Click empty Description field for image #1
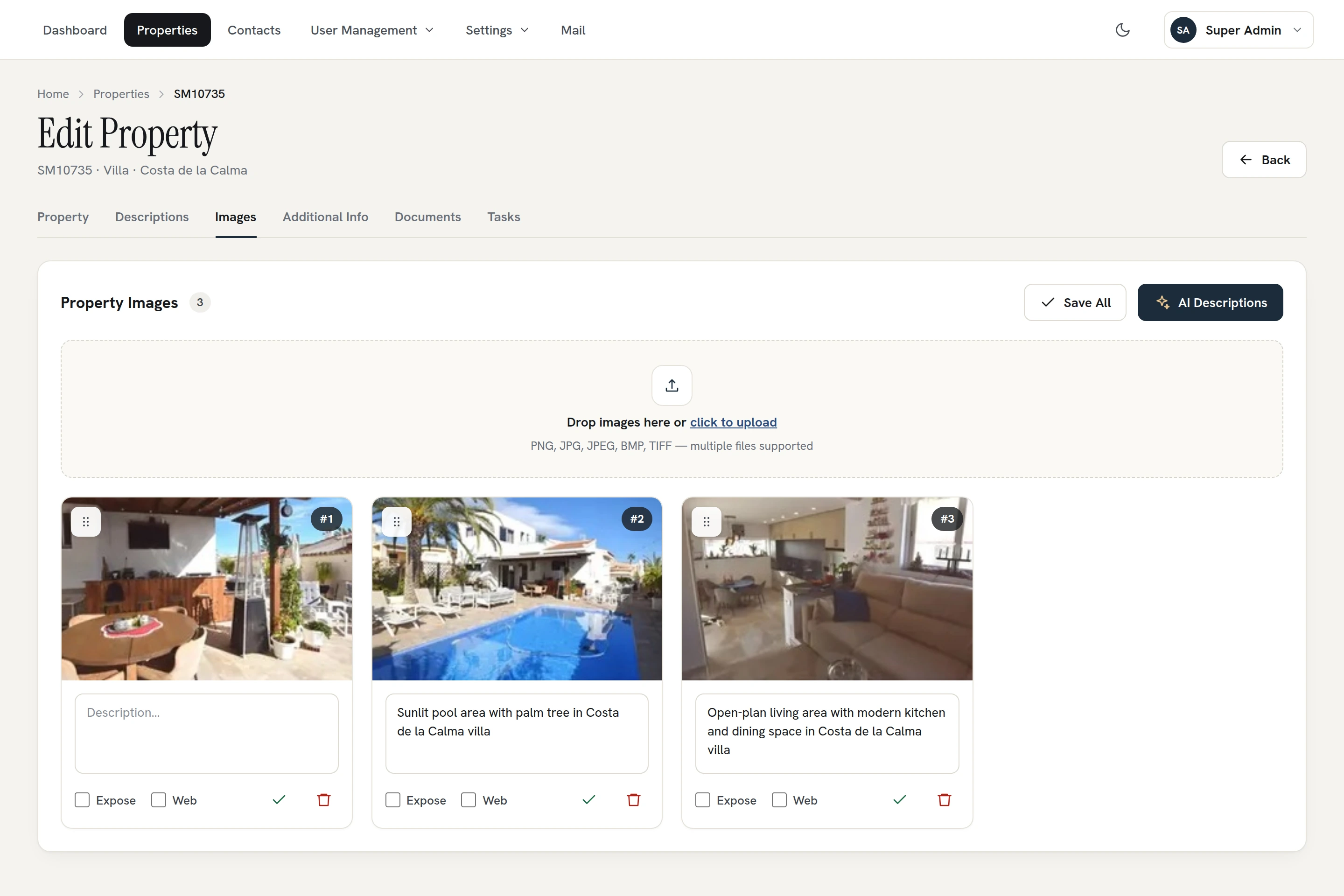The width and height of the screenshot is (1344, 896). [x=206, y=734]
